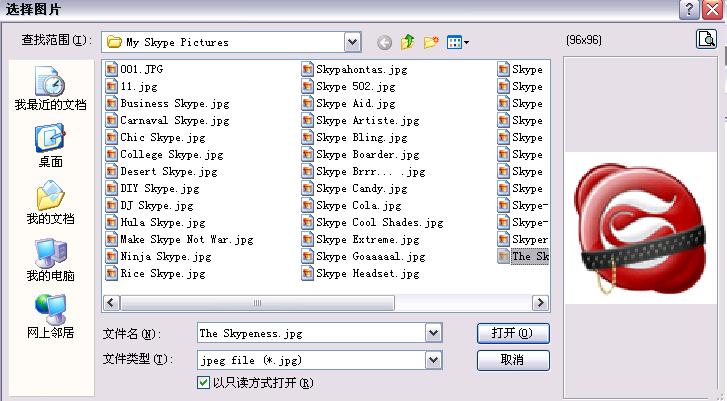Select the 001.JPG file icon

(x=111, y=70)
